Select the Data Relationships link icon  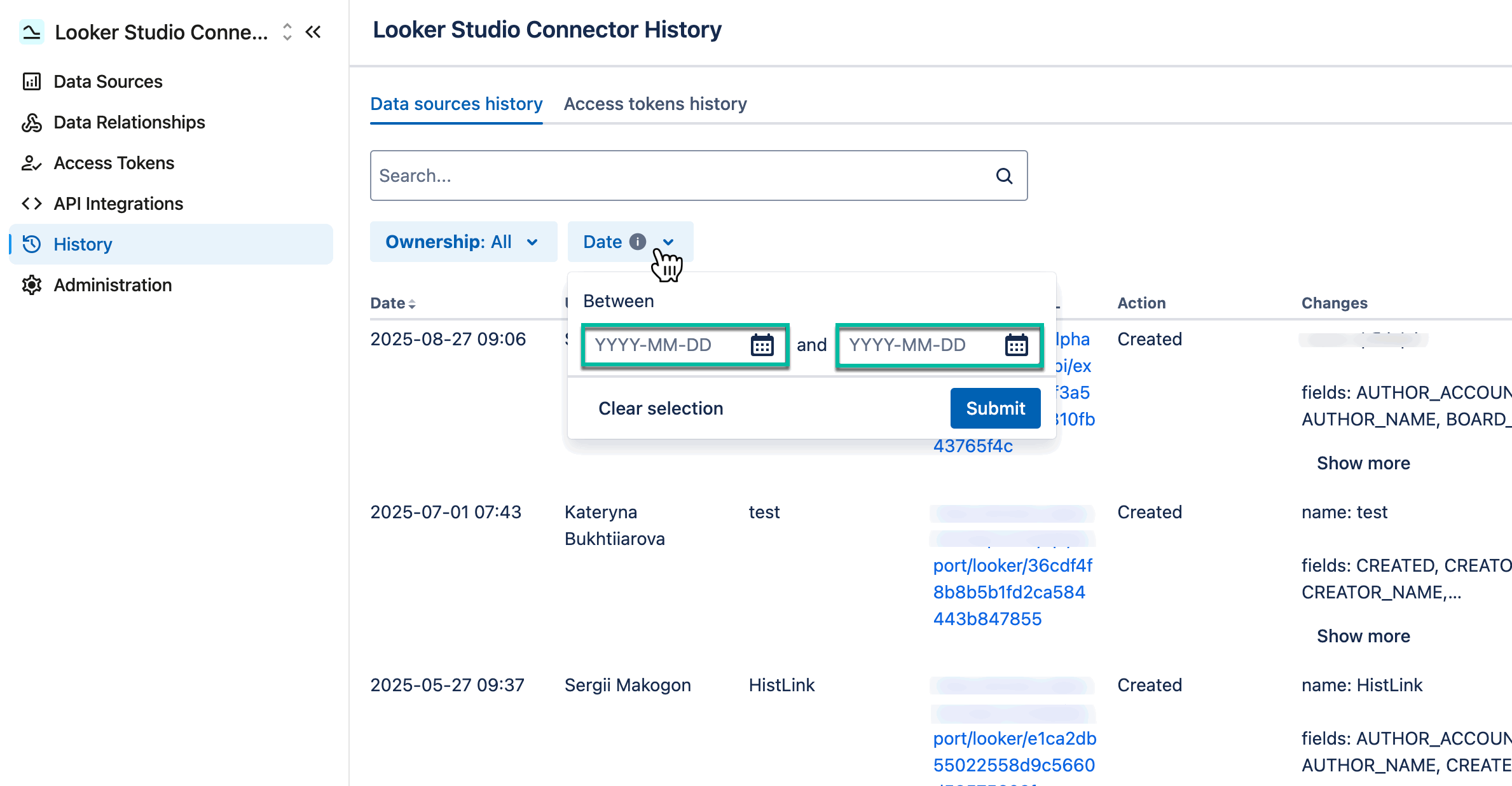pos(32,122)
